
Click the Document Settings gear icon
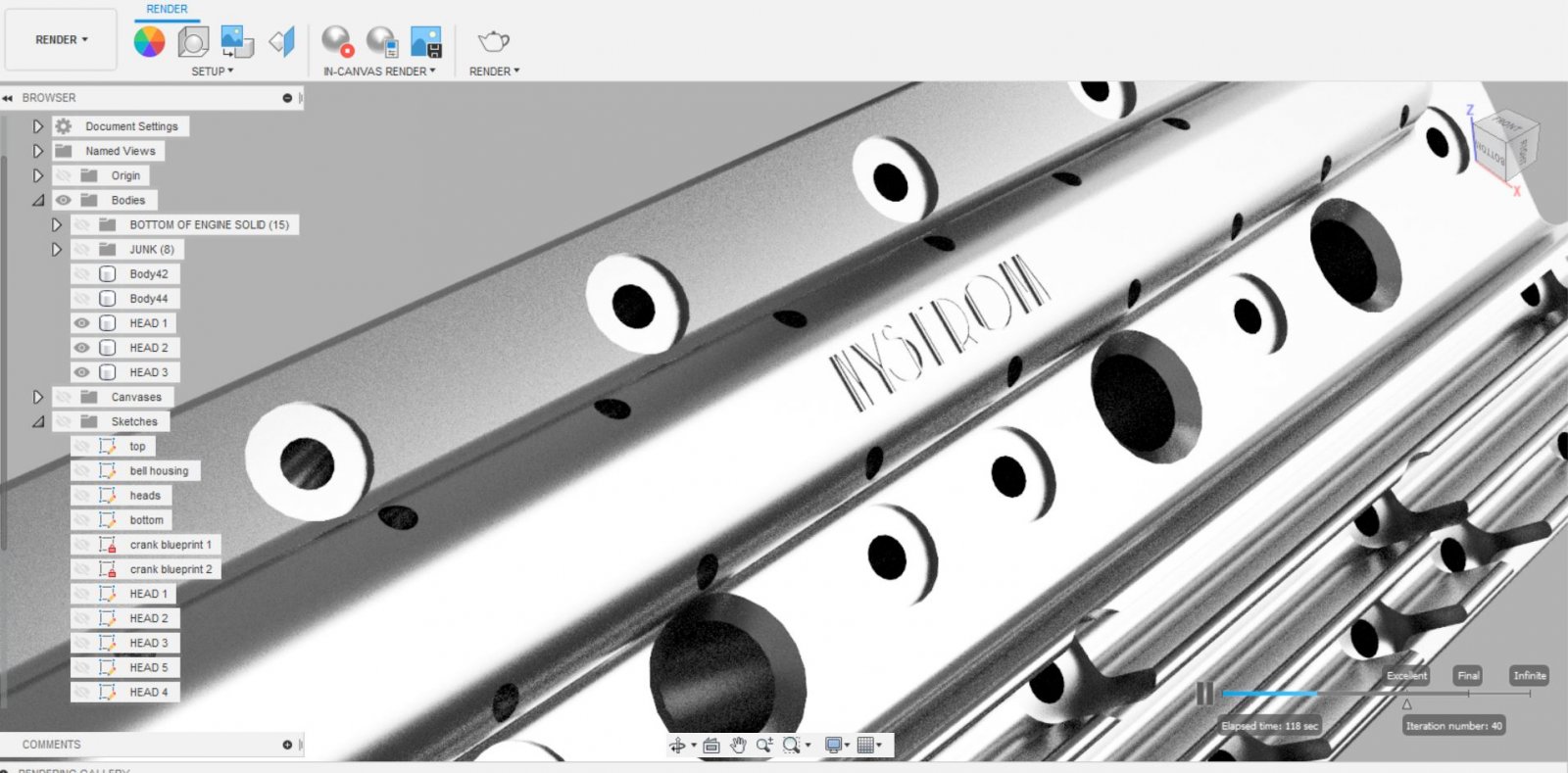[64, 126]
